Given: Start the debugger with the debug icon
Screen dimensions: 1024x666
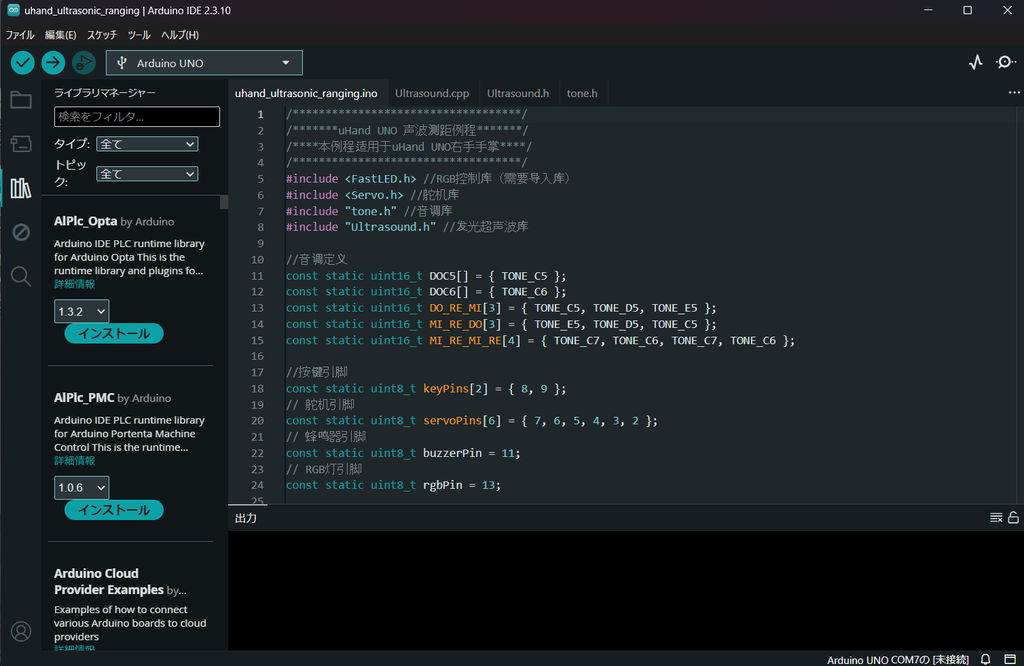Looking at the screenshot, I should point(84,63).
